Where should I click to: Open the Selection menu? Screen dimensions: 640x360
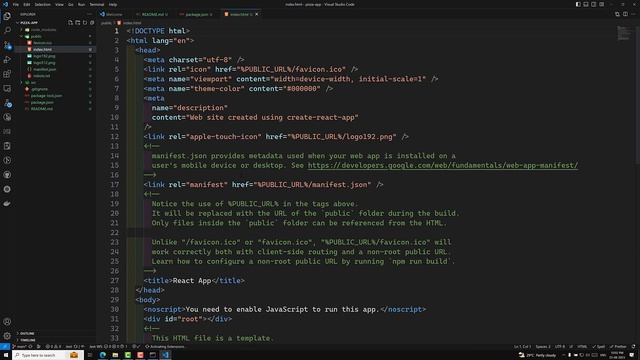coord(42,4)
